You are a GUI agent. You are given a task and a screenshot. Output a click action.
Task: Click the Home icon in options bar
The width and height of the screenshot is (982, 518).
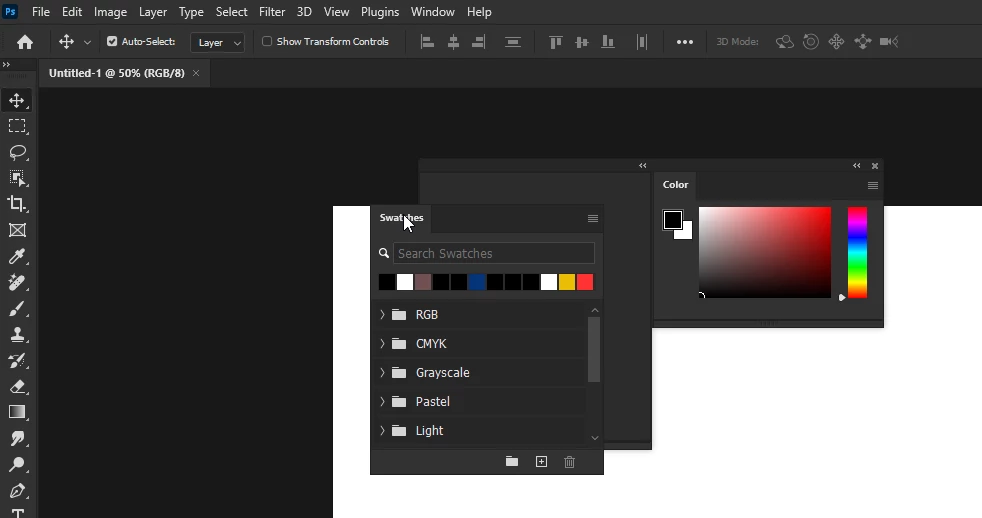click(25, 42)
